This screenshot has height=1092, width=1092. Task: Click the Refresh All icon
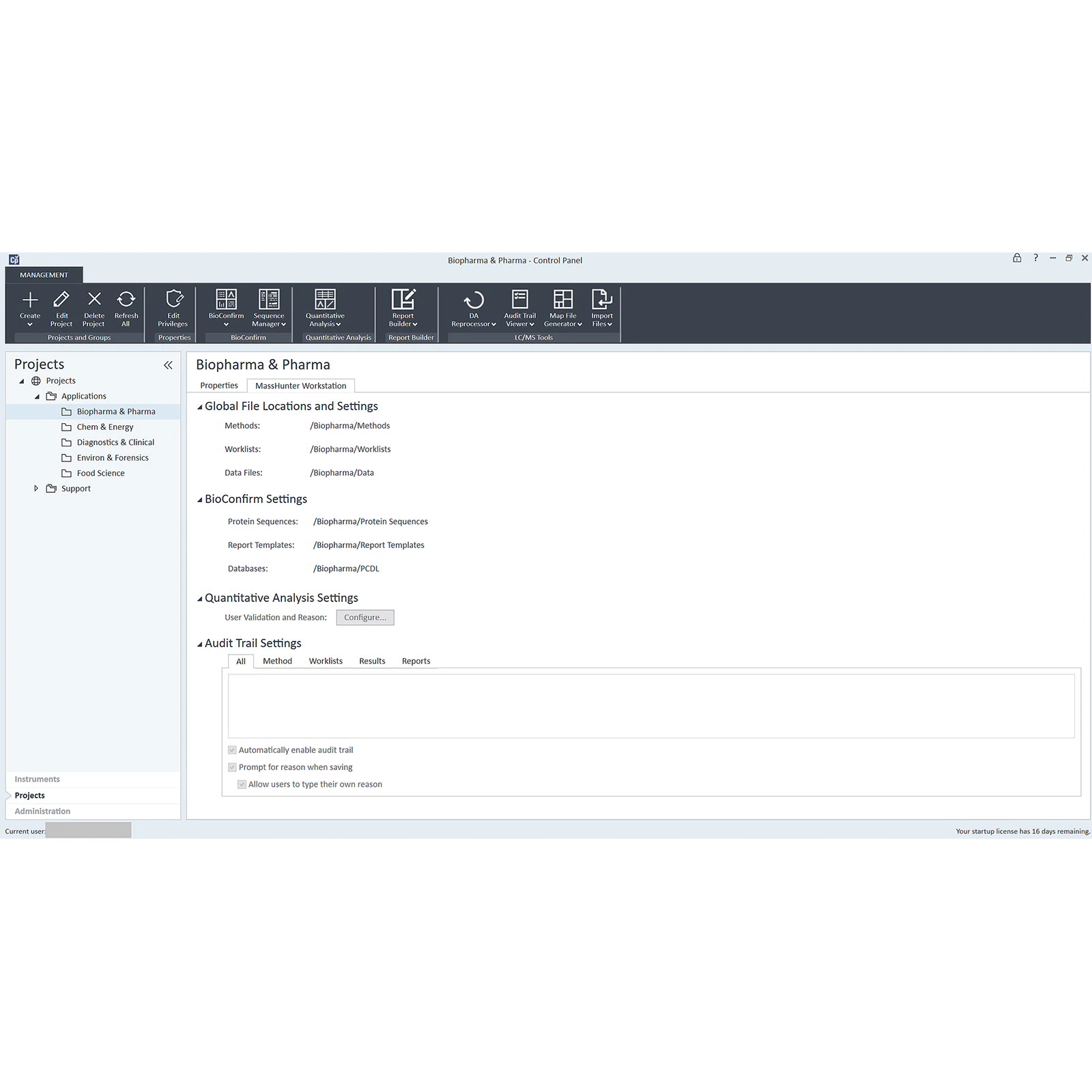[126, 300]
